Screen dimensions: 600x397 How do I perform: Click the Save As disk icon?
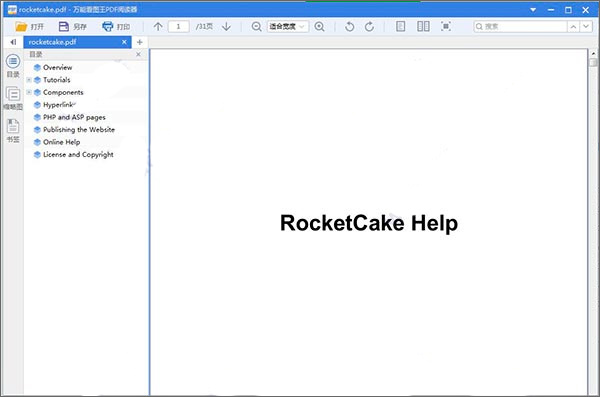click(64, 26)
